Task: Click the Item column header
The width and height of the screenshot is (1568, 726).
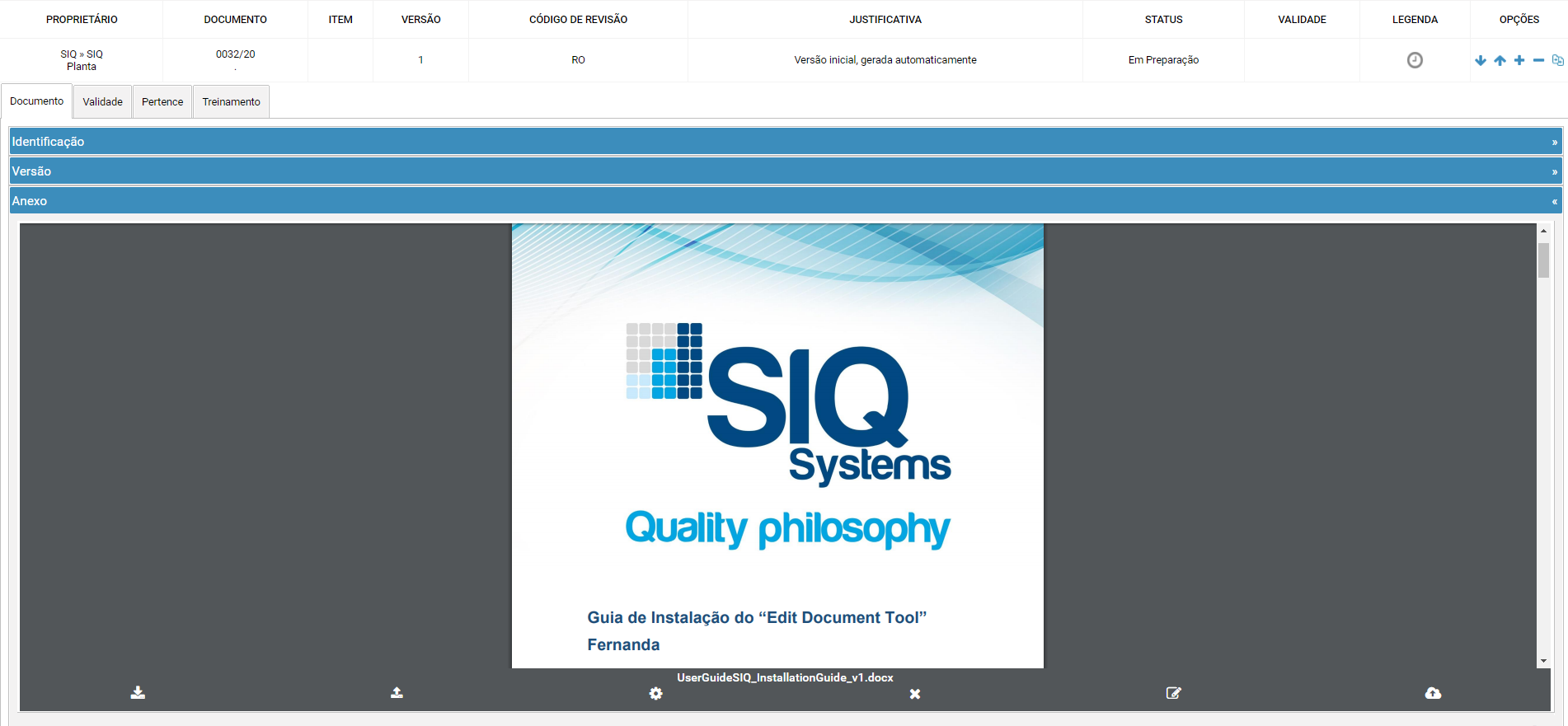Action: (340, 20)
